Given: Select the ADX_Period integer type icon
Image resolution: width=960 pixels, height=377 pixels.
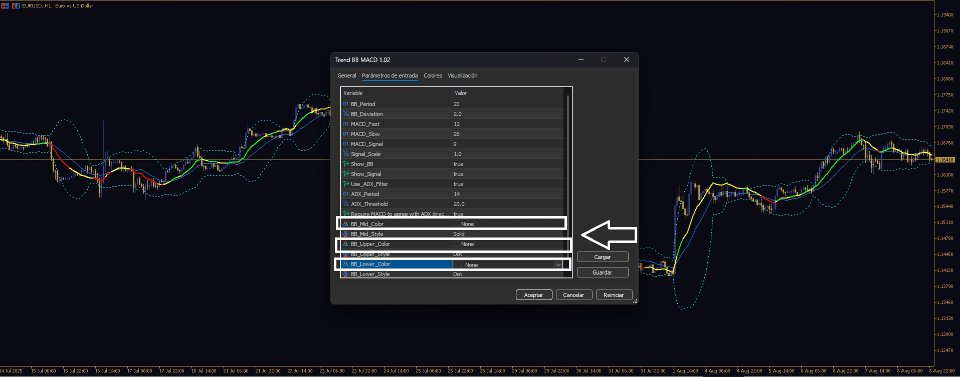Looking at the screenshot, I should [x=346, y=194].
